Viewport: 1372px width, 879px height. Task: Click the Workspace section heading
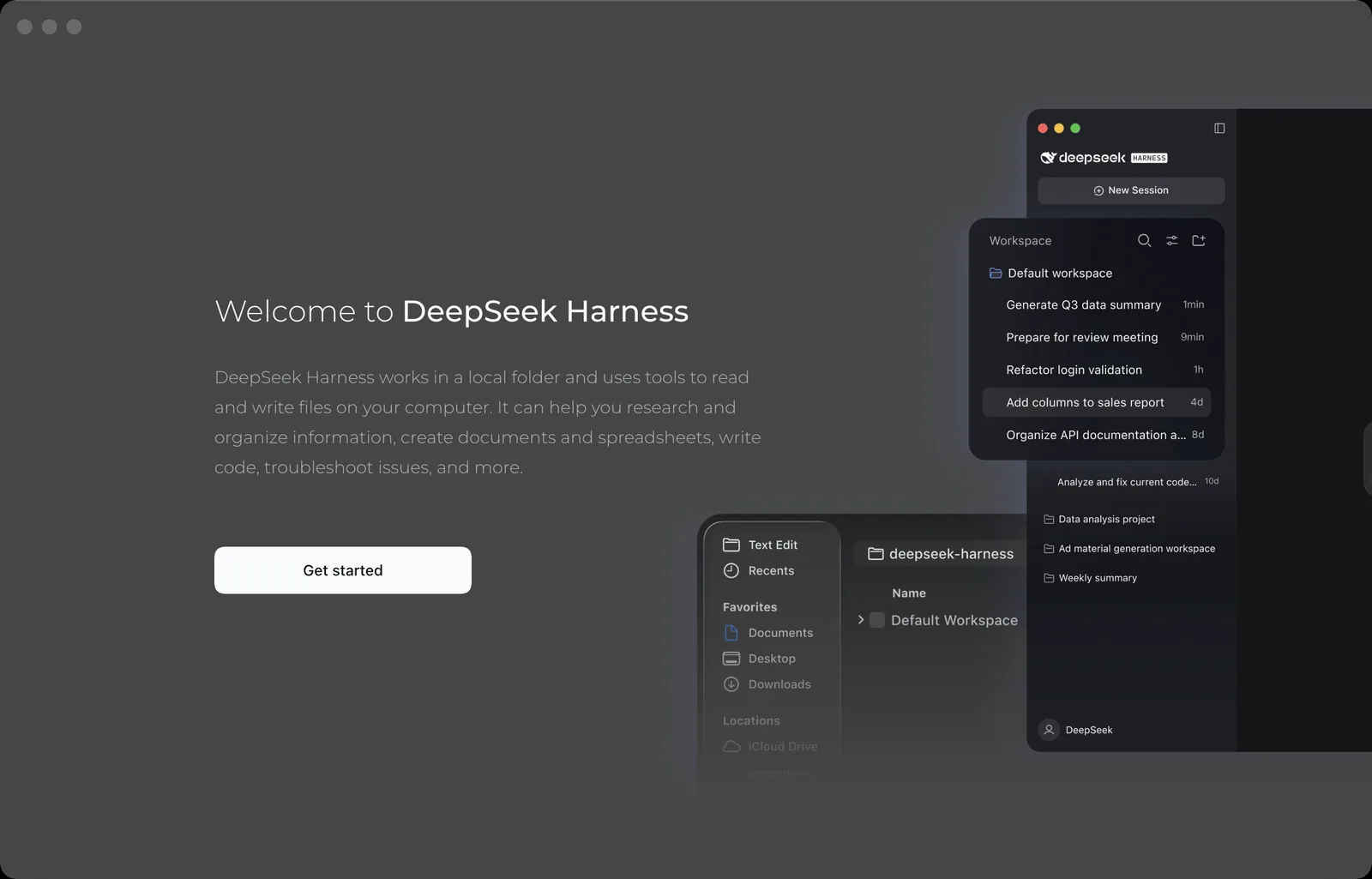[1020, 241]
